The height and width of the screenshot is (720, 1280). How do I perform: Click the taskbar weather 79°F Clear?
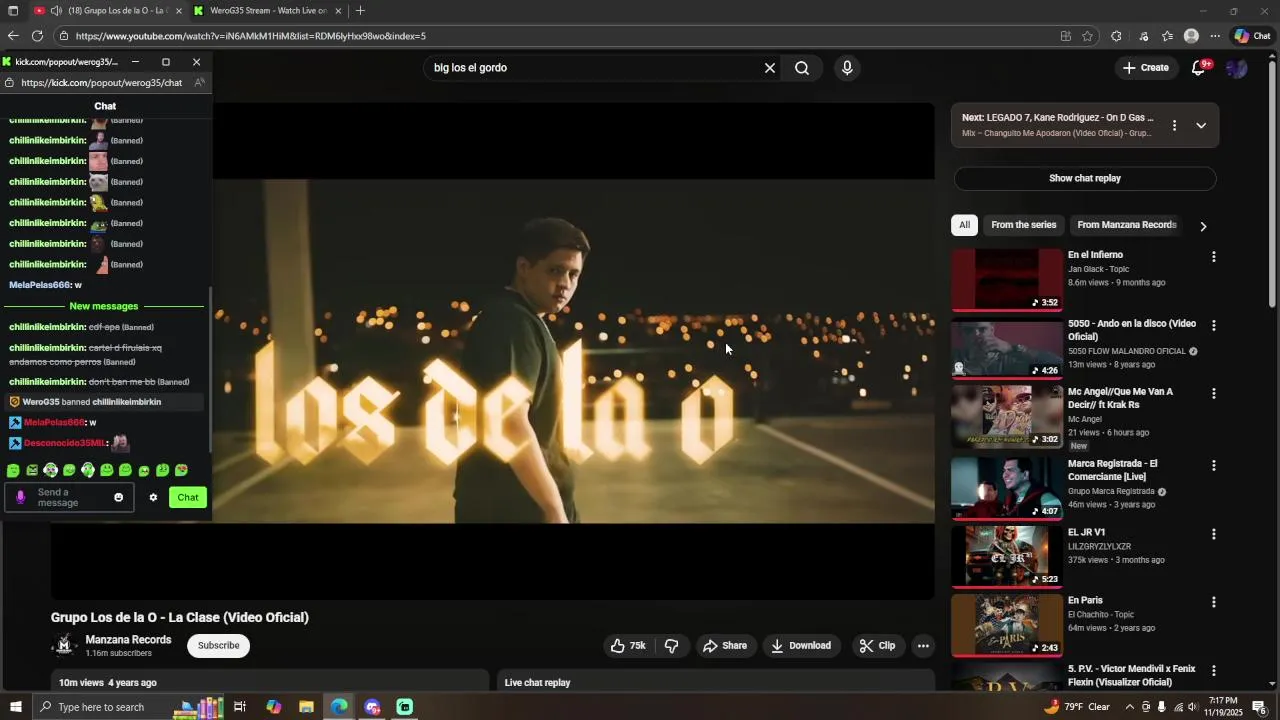1077,707
